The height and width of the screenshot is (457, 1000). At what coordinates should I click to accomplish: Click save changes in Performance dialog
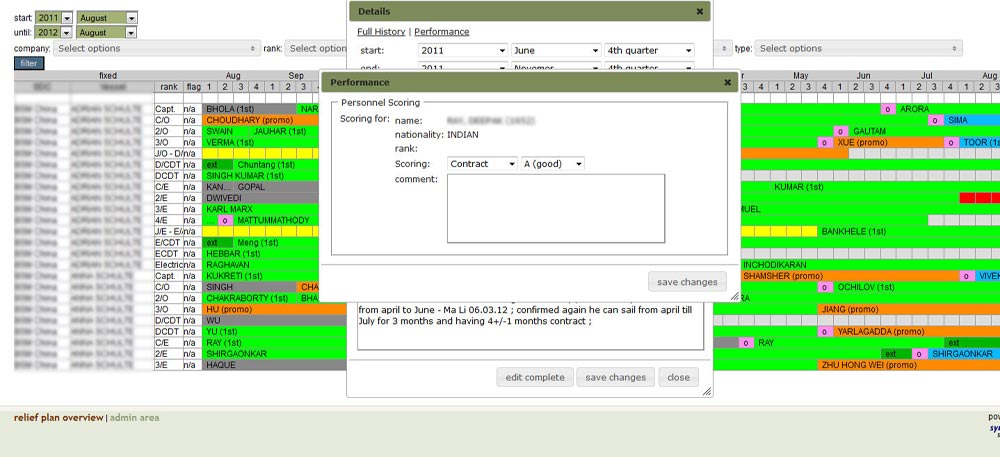[x=687, y=282]
